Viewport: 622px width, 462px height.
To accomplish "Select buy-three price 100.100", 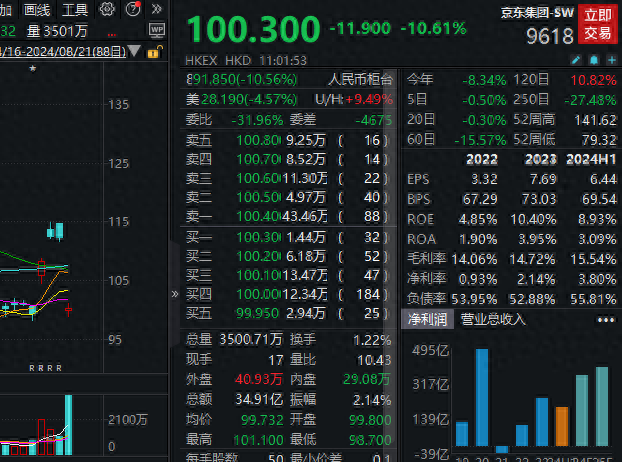I will coord(258,275).
